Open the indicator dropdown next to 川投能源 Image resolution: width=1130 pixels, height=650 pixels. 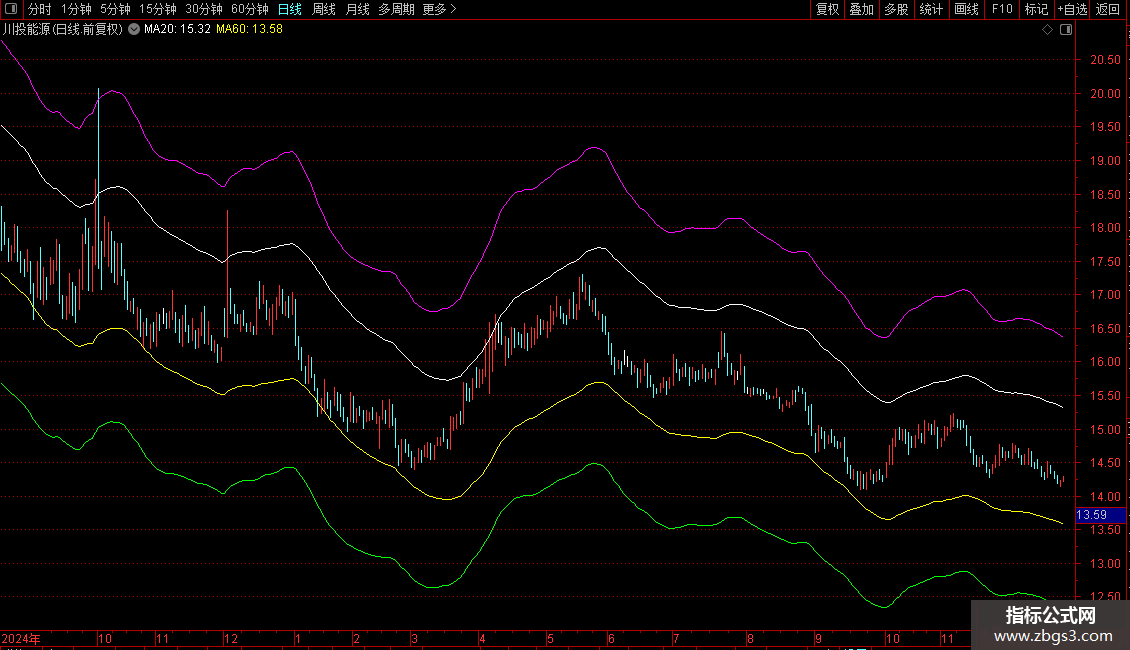tap(134, 30)
